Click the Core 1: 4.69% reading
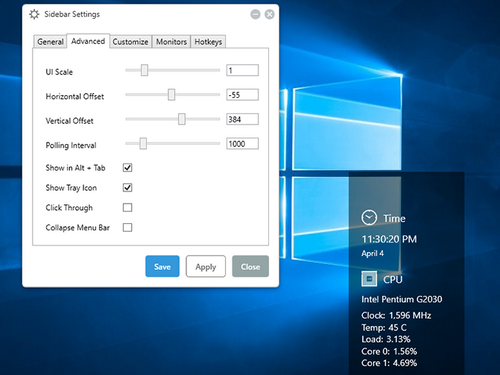The width and height of the screenshot is (500, 375). coord(389,363)
